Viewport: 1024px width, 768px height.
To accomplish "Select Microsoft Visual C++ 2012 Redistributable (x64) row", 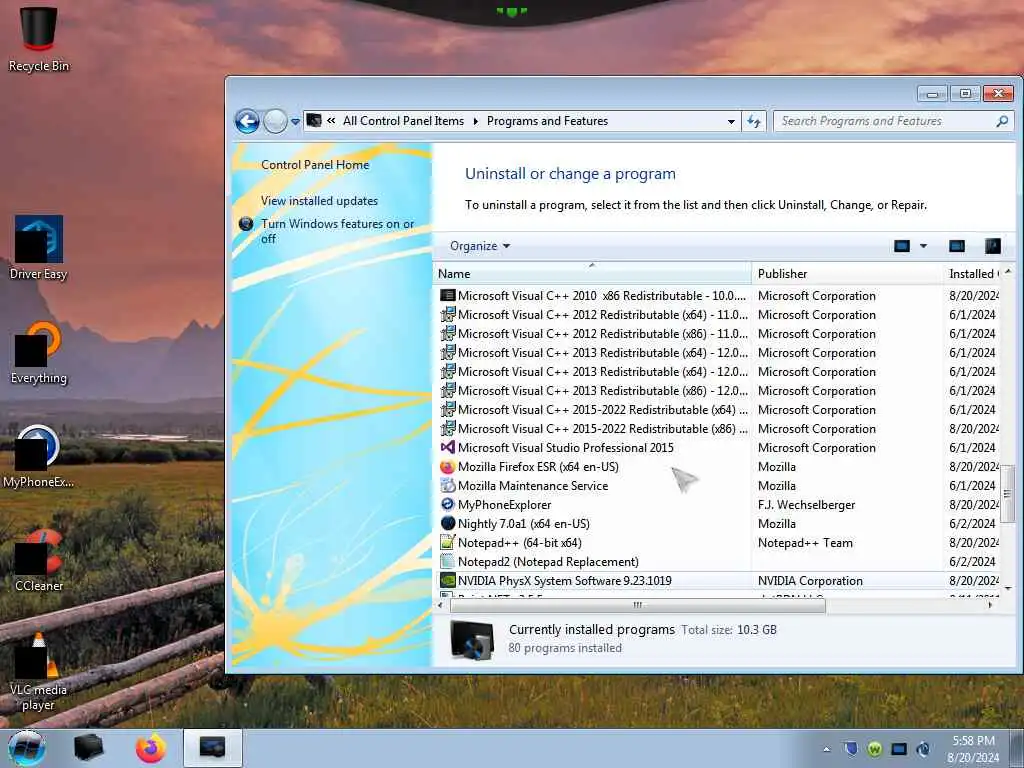I will click(x=719, y=315).
